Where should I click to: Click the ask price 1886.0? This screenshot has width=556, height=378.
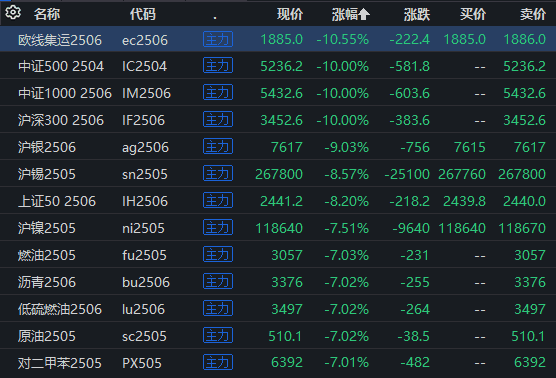(525, 39)
